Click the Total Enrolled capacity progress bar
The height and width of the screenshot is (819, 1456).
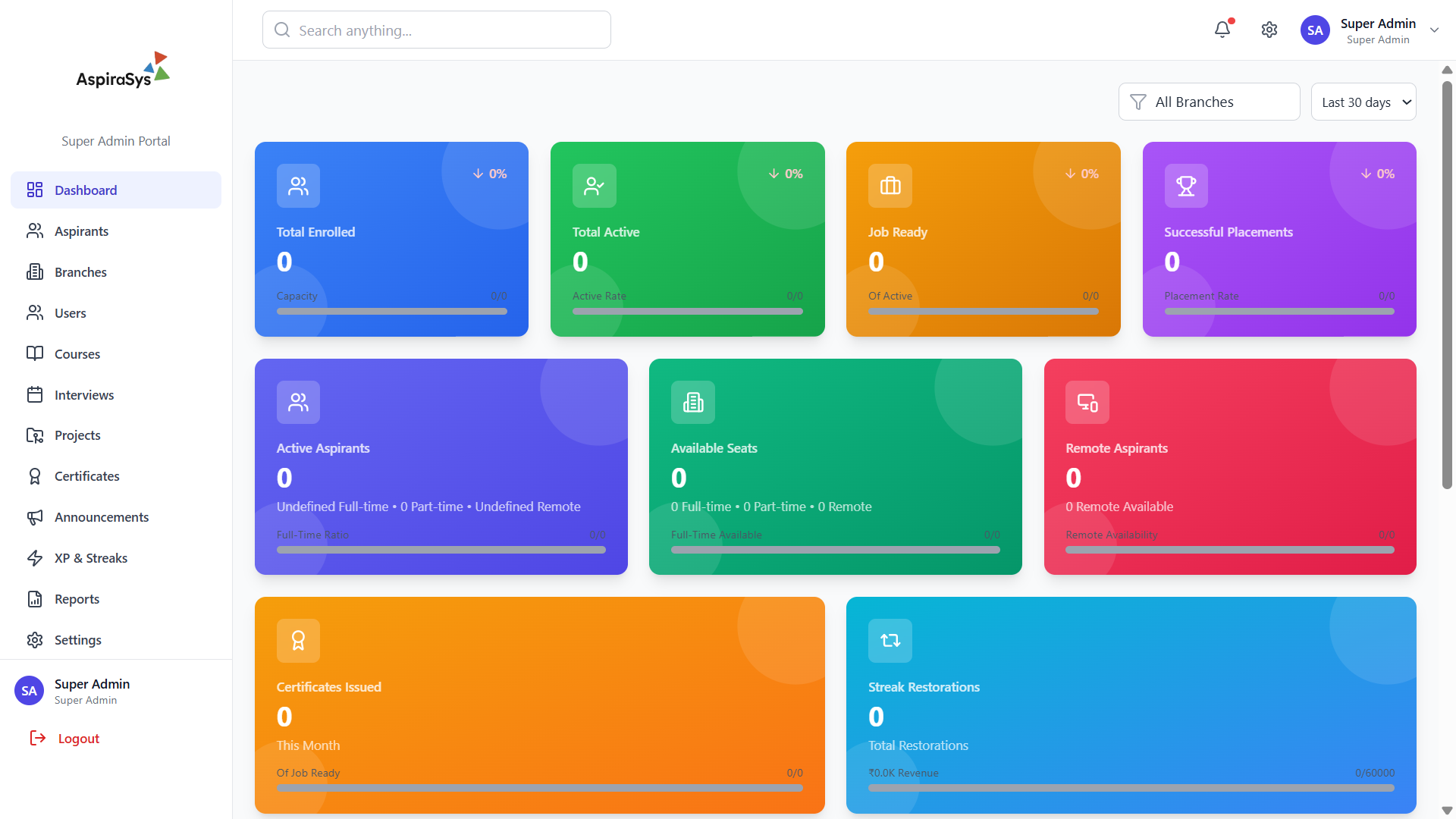391,311
